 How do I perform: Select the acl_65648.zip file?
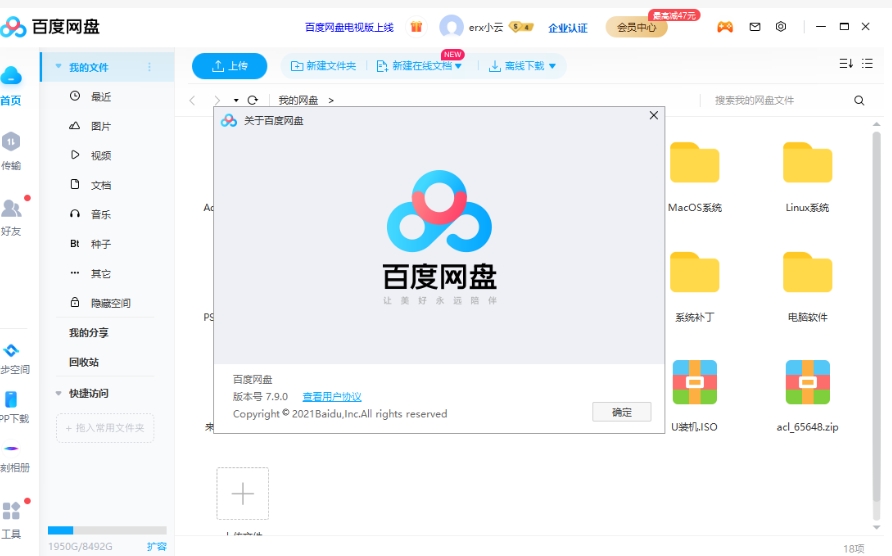[807, 382]
